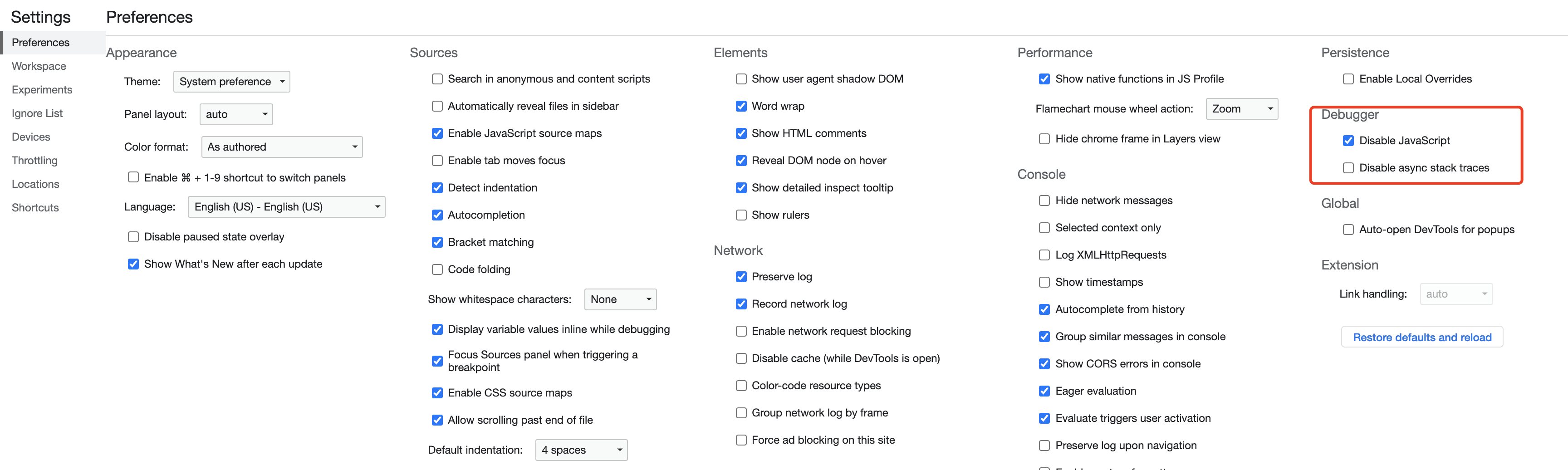Check Show timestamps in Console
The height and width of the screenshot is (470, 1568).
(x=1044, y=283)
